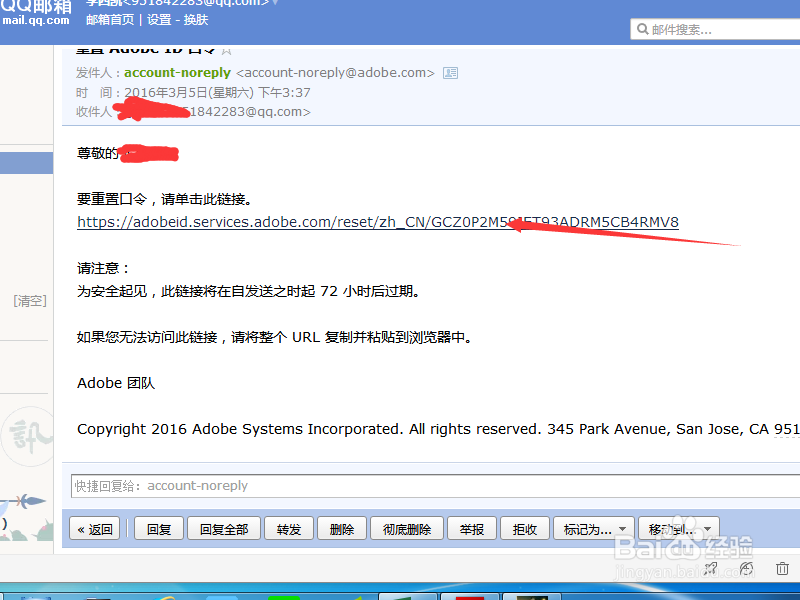800x600 pixels.
Task: Select the 72 小时后过期 expiry notice line
Action: [248, 291]
